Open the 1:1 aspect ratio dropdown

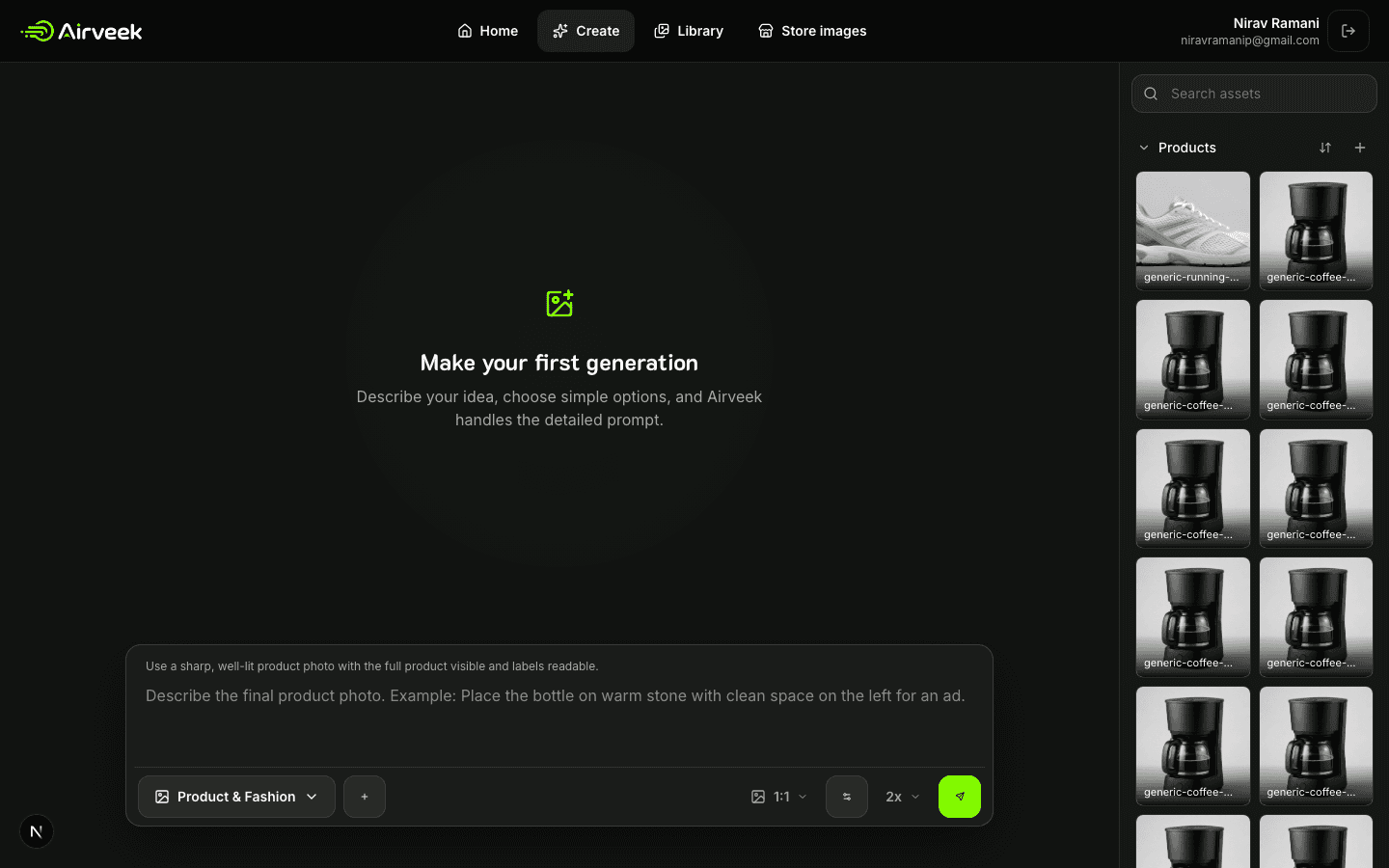pyautogui.click(x=778, y=797)
